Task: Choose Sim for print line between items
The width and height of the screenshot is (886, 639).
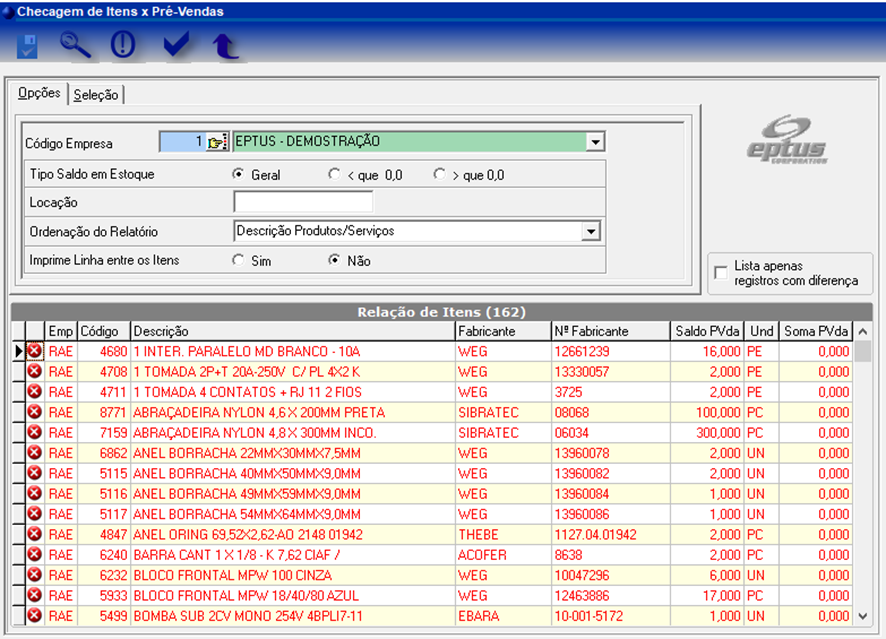Action: click(x=238, y=260)
